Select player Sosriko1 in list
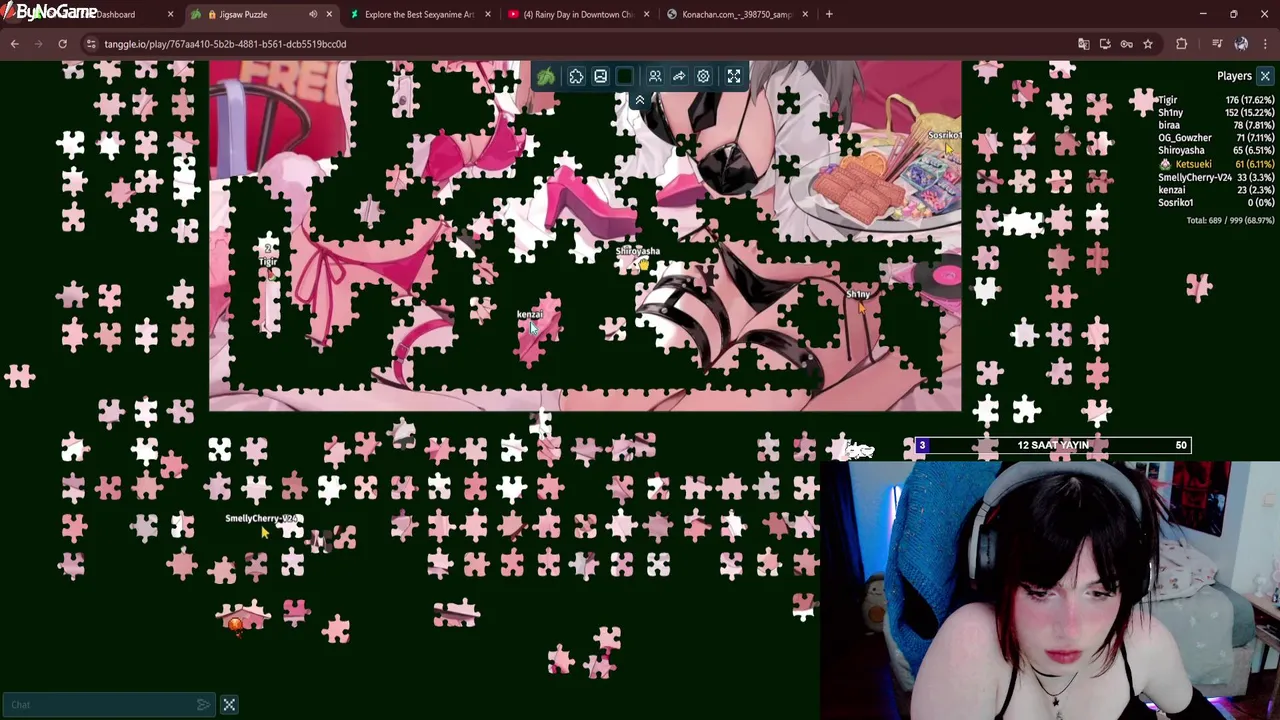This screenshot has height=720, width=1280. (1216, 203)
